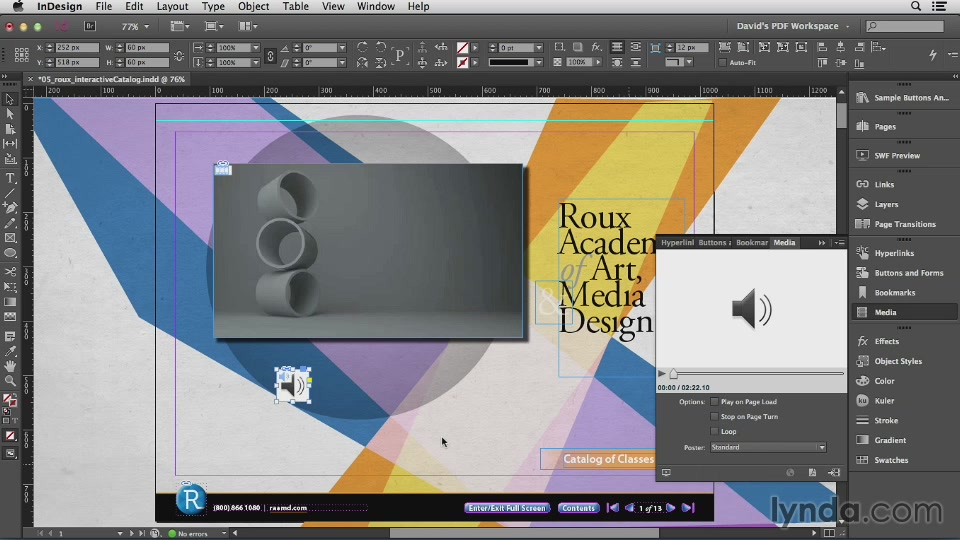The width and height of the screenshot is (960, 540).
Task: Open the Page Transitions panel
Action: click(x=902, y=224)
